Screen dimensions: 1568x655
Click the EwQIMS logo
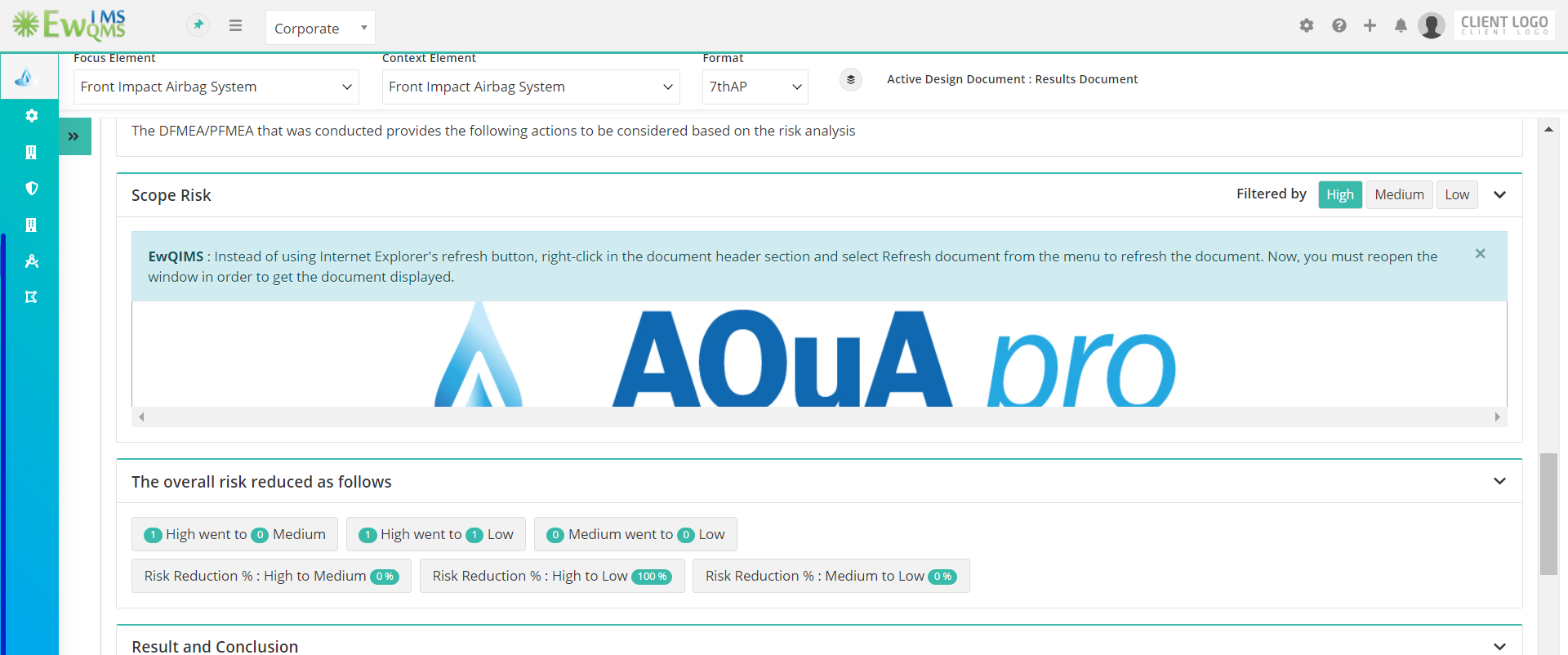(70, 25)
